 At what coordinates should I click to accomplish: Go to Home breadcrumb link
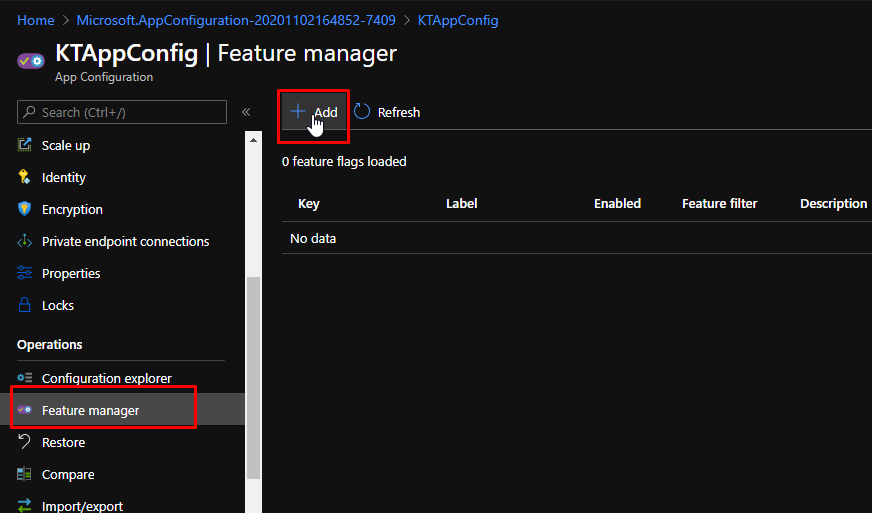coord(36,21)
